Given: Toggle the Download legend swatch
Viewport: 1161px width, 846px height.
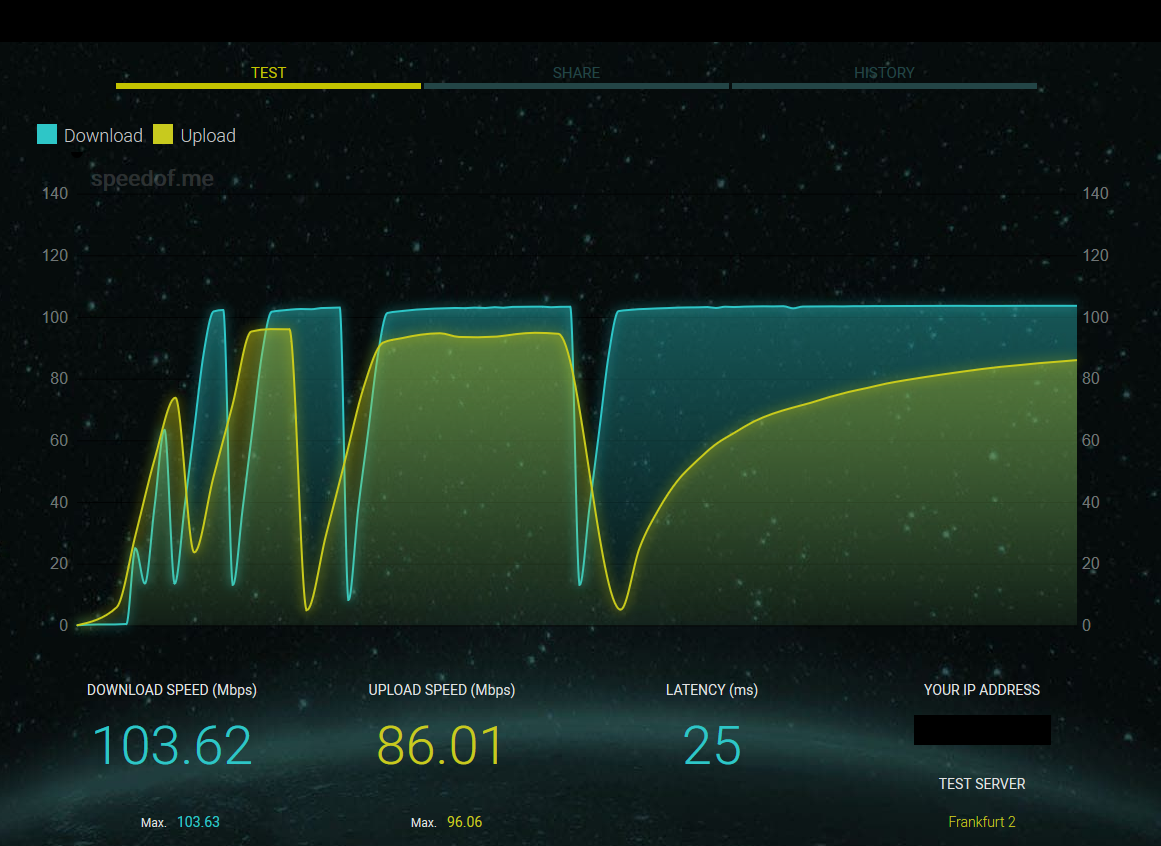Looking at the screenshot, I should 47,134.
